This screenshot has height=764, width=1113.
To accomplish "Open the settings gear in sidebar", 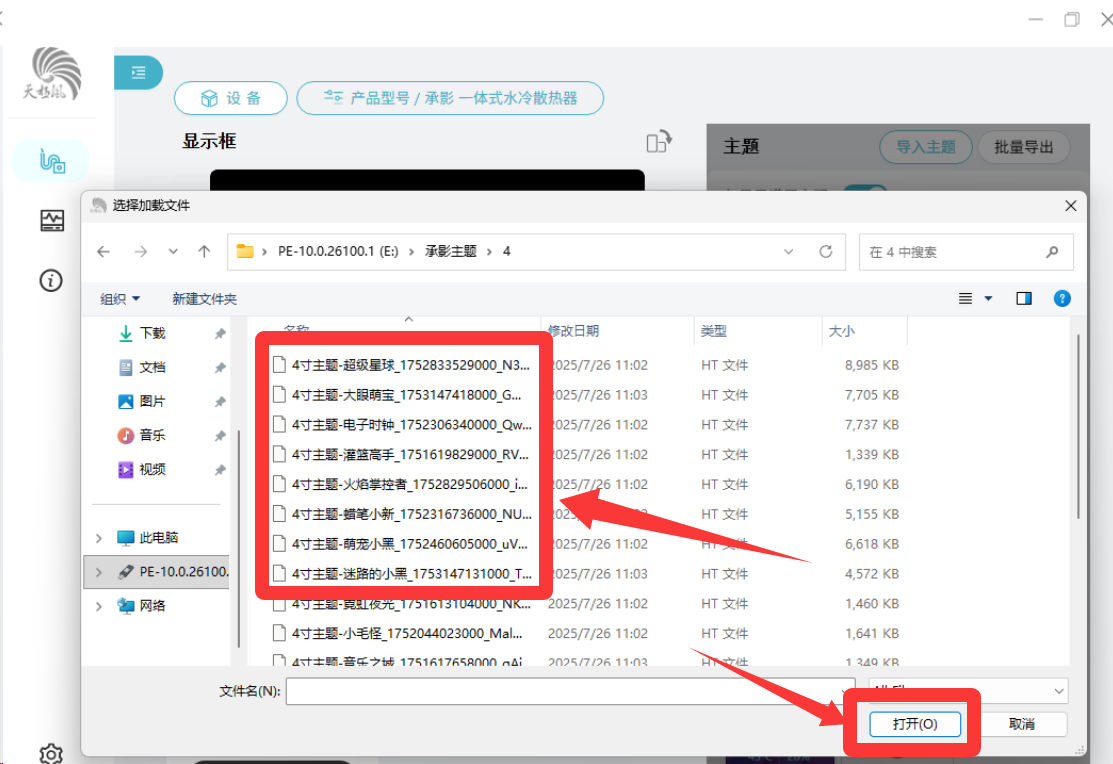I will tap(51, 753).
